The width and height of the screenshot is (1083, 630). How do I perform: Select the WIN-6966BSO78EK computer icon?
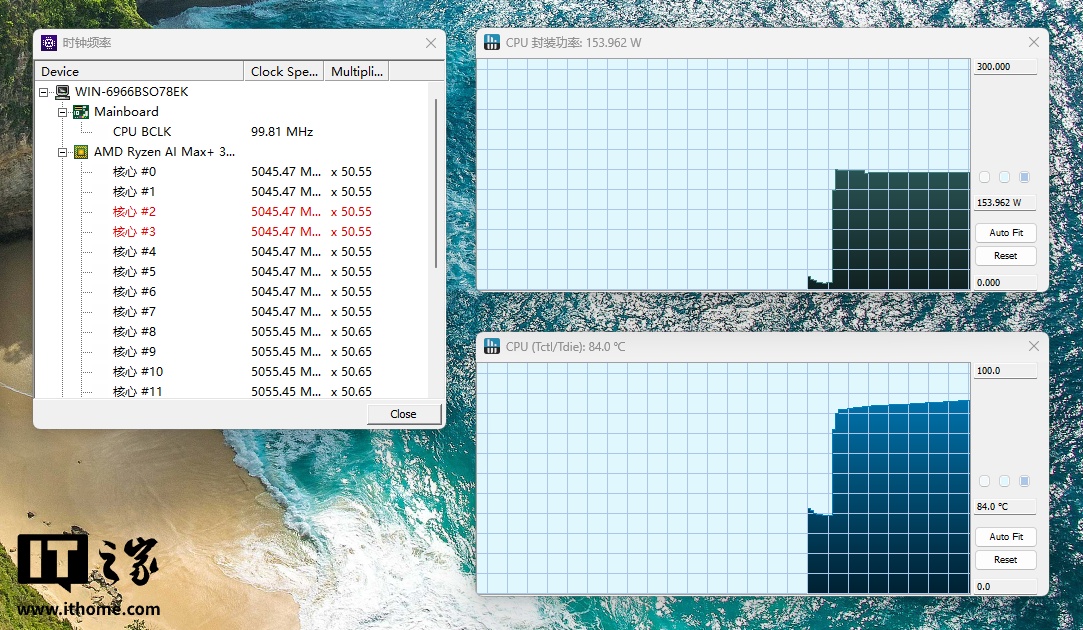(62, 92)
